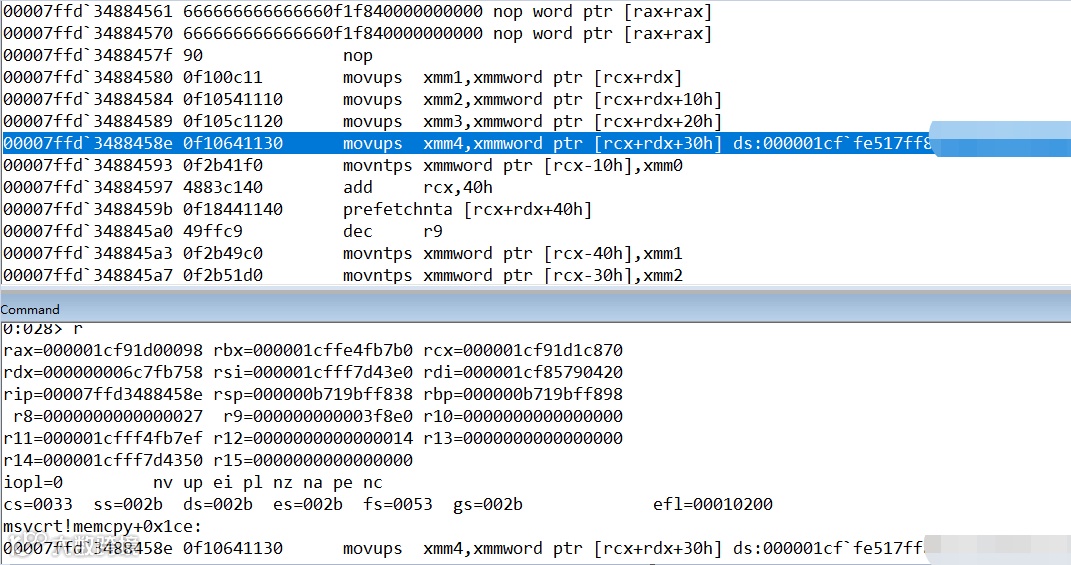This screenshot has height=565, width=1071.
Task: Click the rip register value
Action: click(x=103, y=394)
